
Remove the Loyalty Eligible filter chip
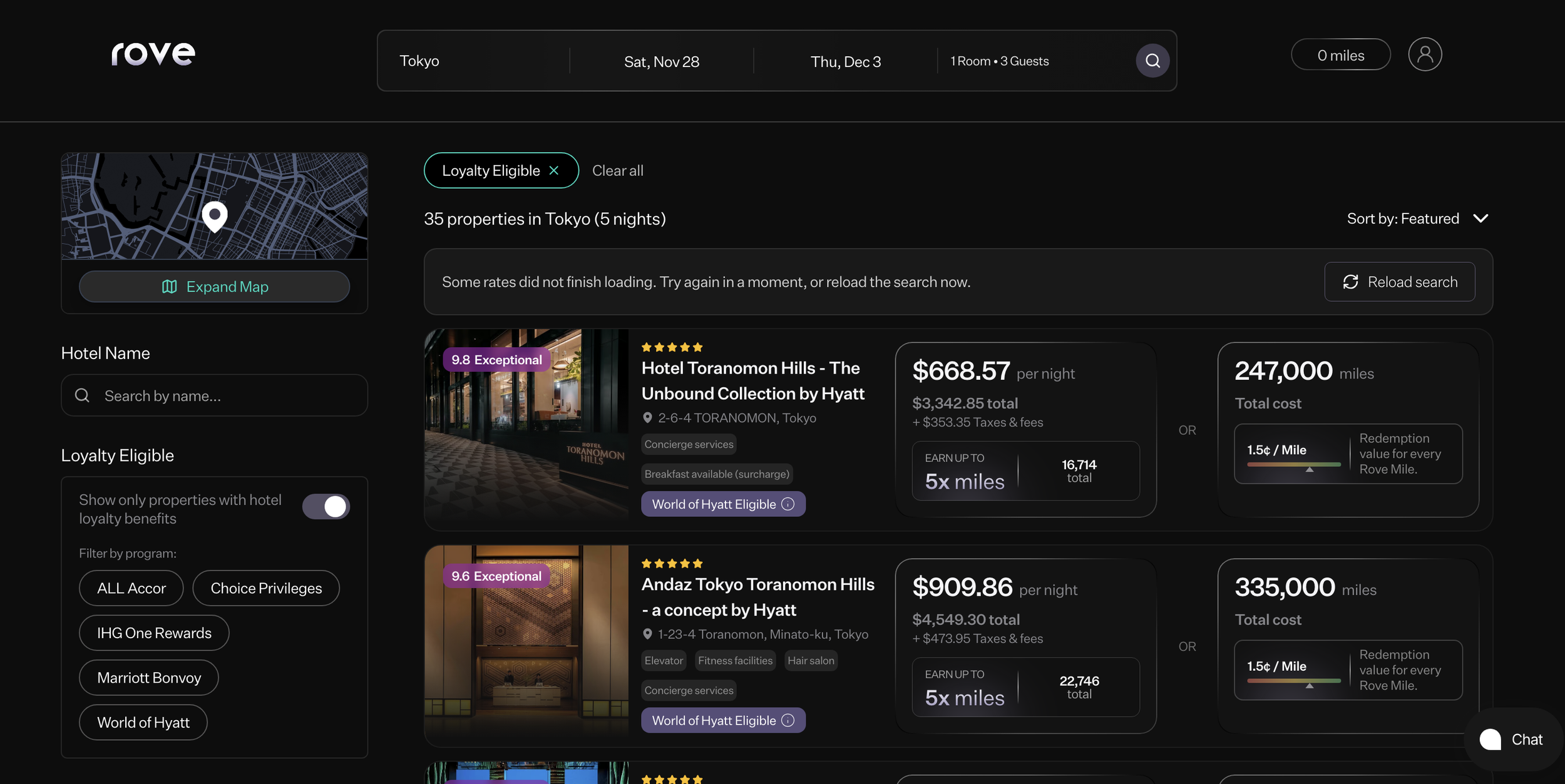[554, 170]
